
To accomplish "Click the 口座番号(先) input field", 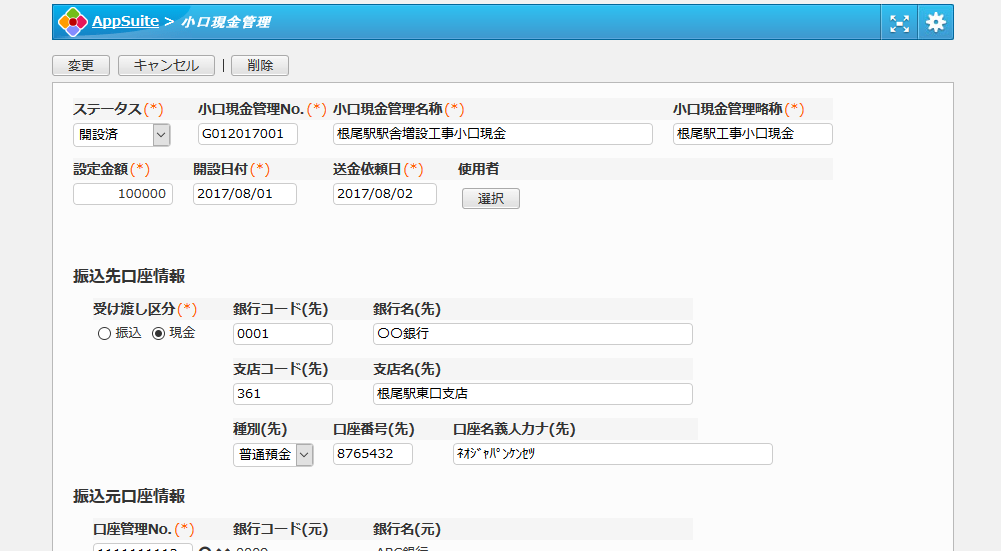I will pos(373,454).
